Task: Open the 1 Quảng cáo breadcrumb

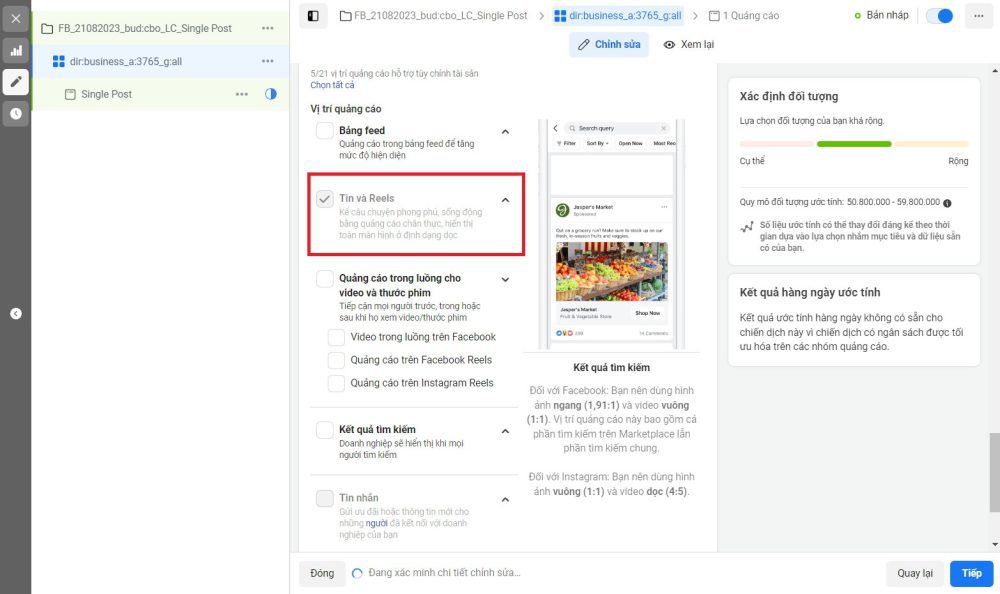Action: [x=744, y=15]
